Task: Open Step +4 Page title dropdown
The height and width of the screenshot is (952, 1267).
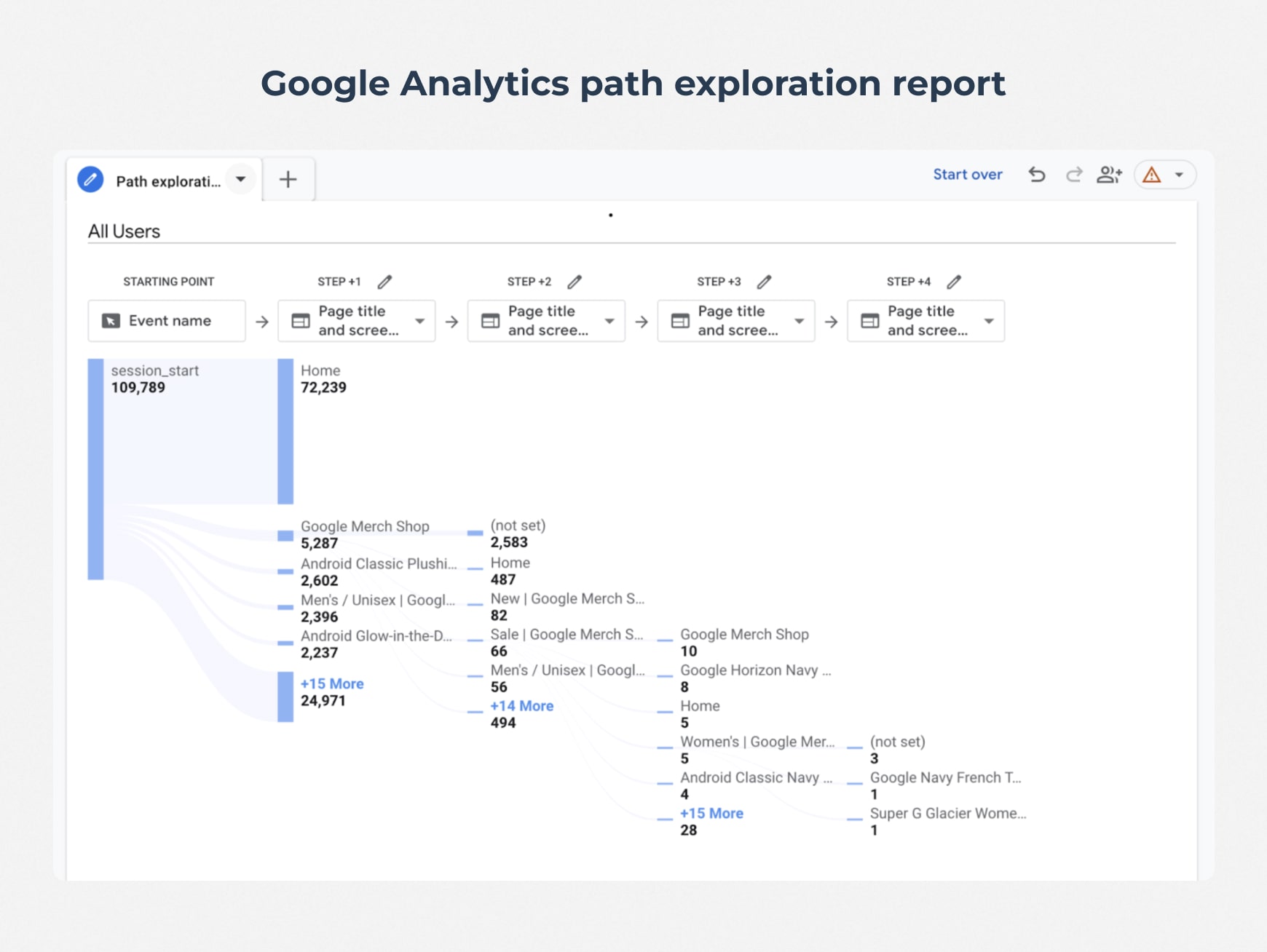Action: tap(989, 321)
